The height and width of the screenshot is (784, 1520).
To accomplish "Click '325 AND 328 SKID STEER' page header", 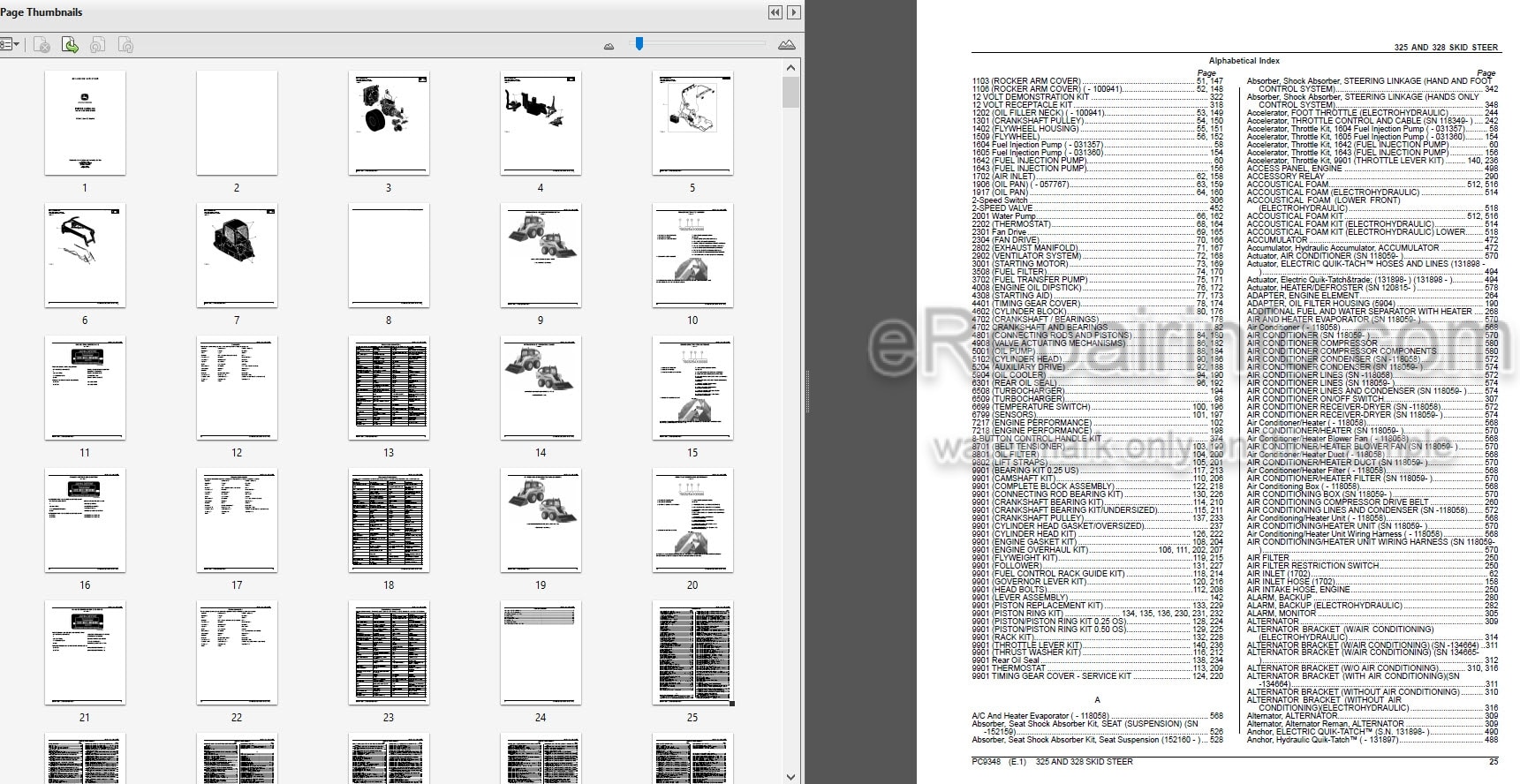I will [1446, 48].
